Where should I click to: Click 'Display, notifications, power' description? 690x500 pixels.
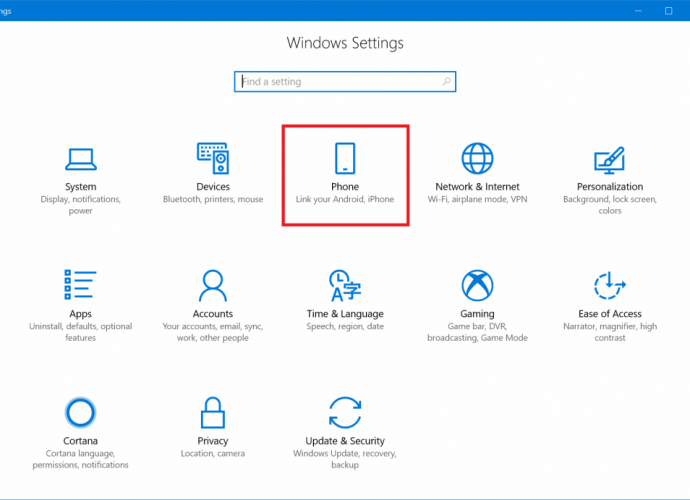coord(81,205)
